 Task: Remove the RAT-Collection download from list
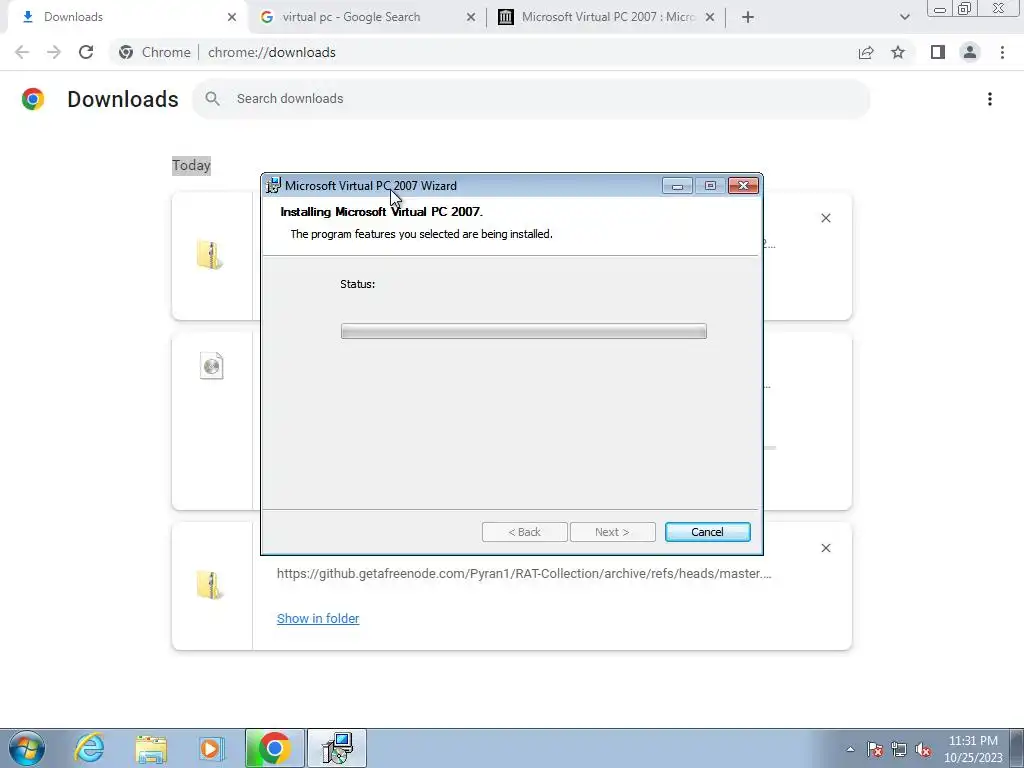pos(825,548)
